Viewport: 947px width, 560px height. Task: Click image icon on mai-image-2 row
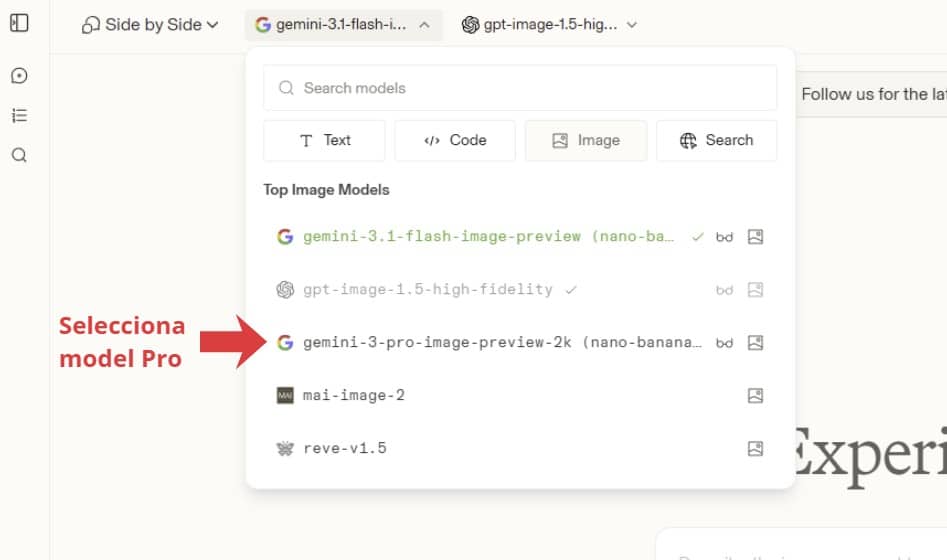pyautogui.click(x=756, y=396)
